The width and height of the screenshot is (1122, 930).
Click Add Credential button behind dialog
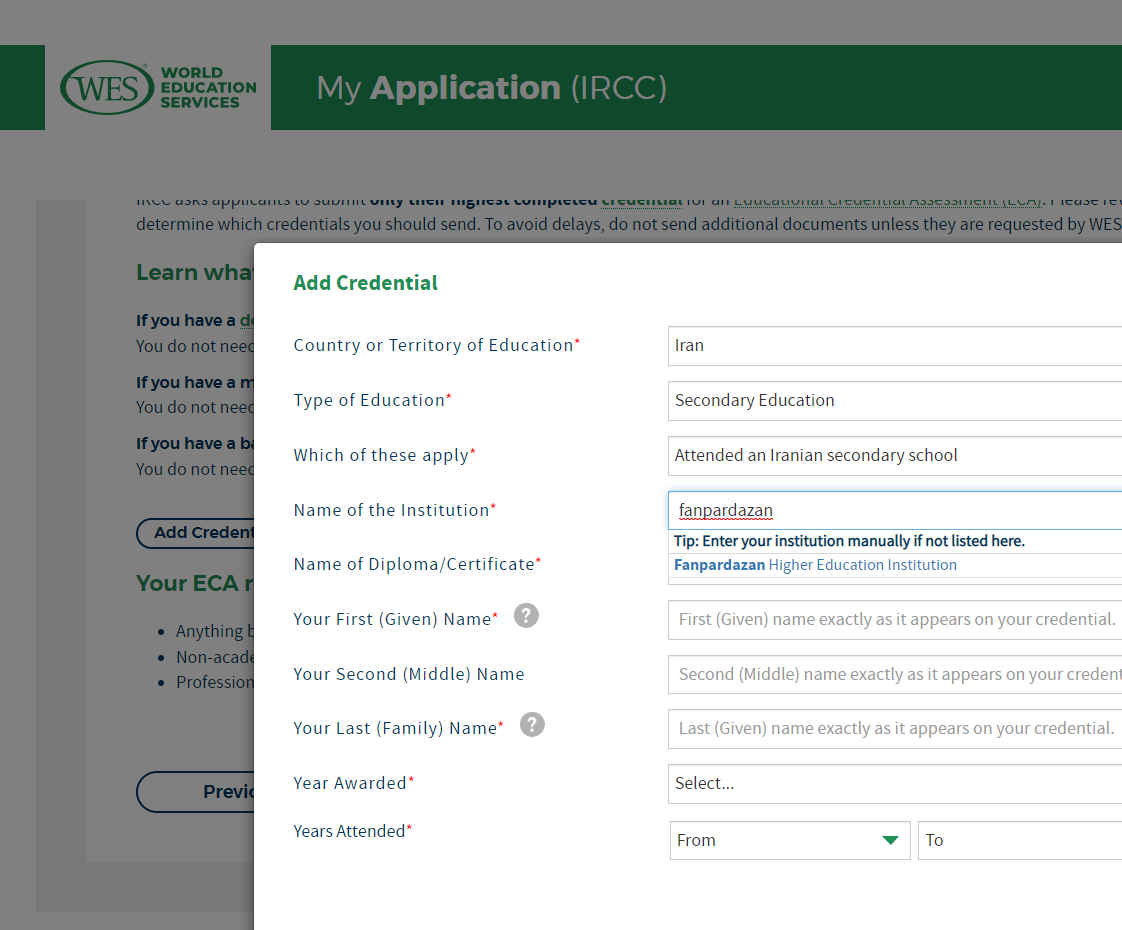pyautogui.click(x=195, y=533)
